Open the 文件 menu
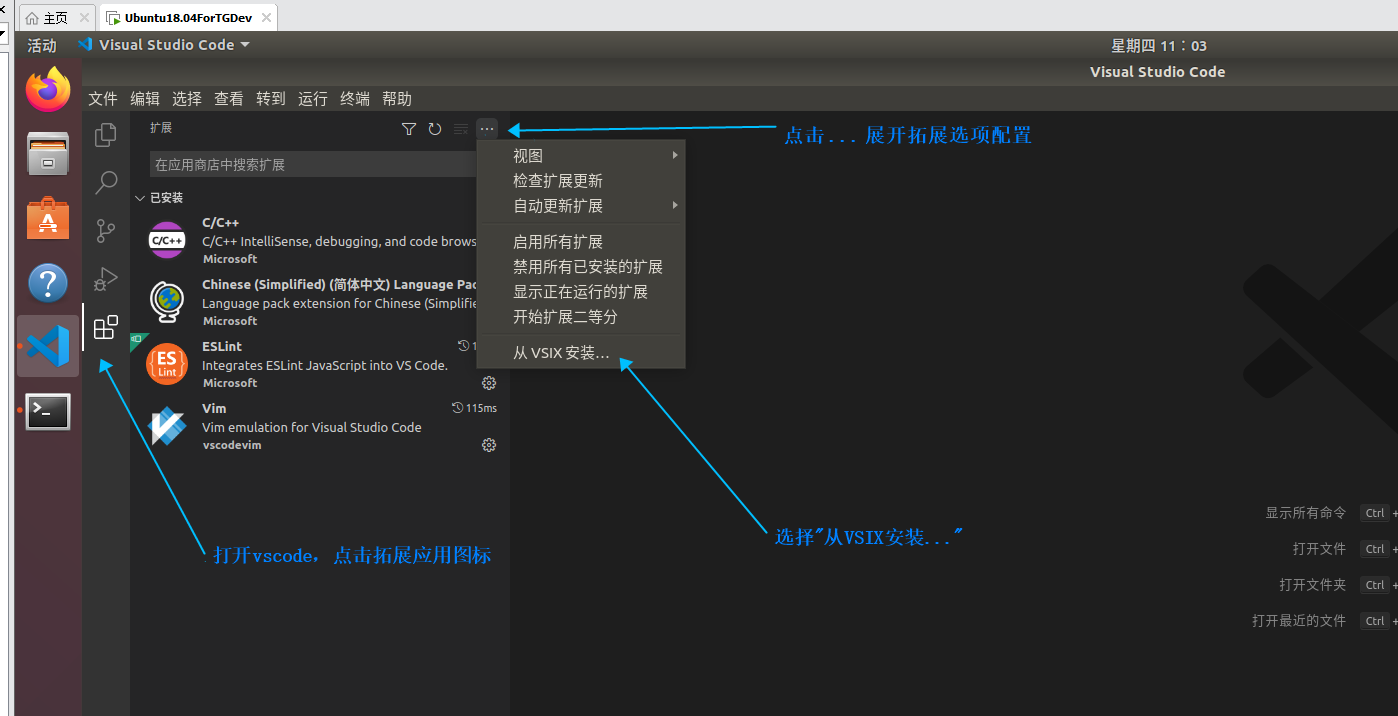Viewport: 1398px width, 716px height. click(x=103, y=99)
